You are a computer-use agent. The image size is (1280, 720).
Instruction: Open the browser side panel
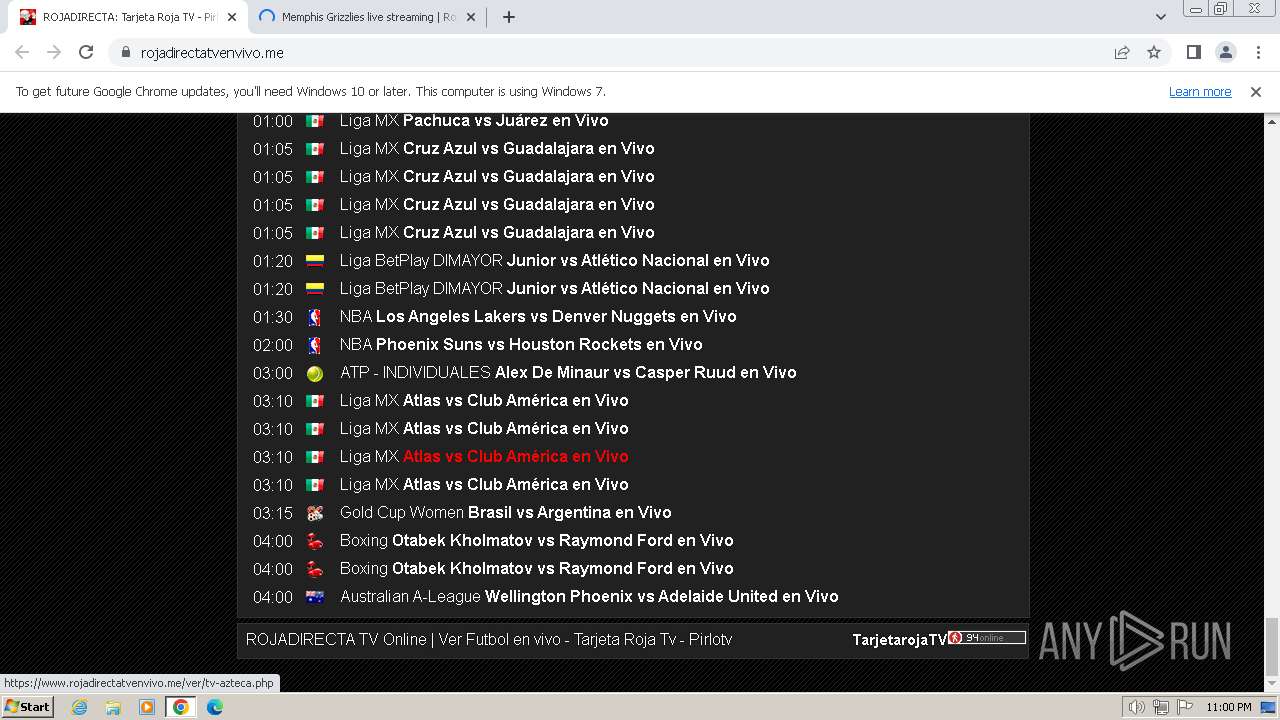click(1193, 53)
